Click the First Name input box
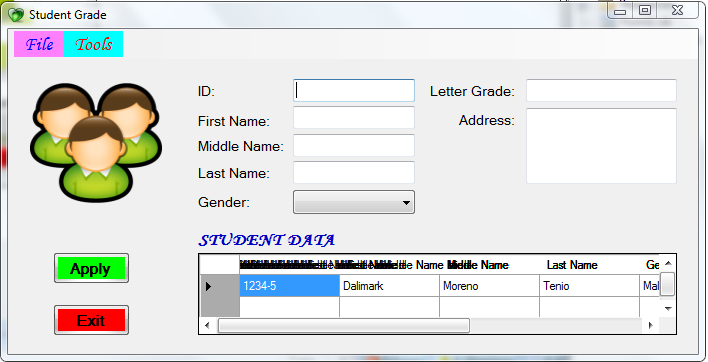 [x=354, y=118]
